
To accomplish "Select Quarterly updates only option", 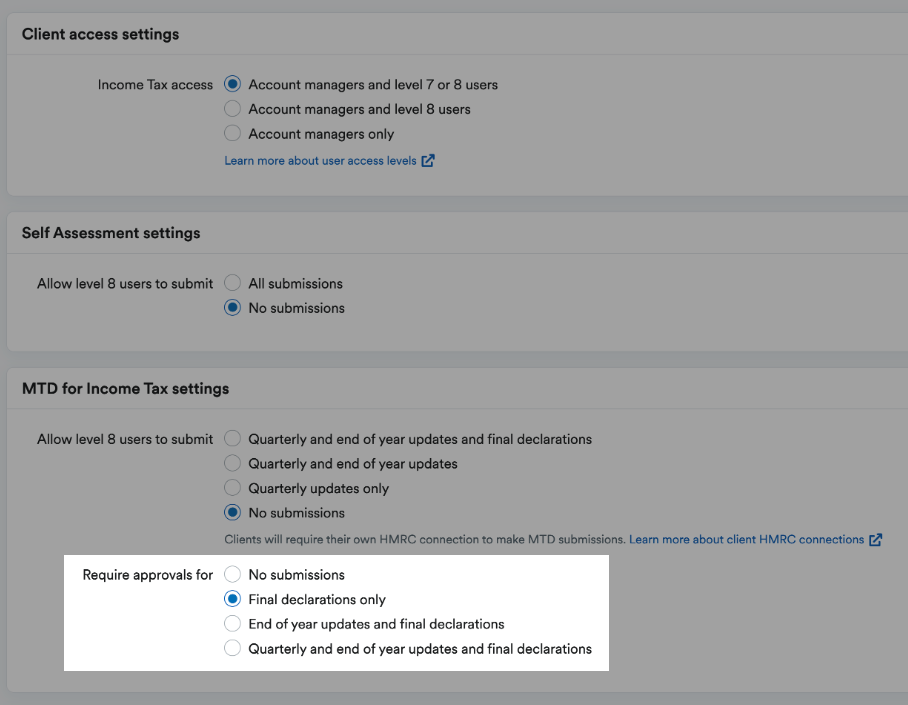I will click(232, 488).
